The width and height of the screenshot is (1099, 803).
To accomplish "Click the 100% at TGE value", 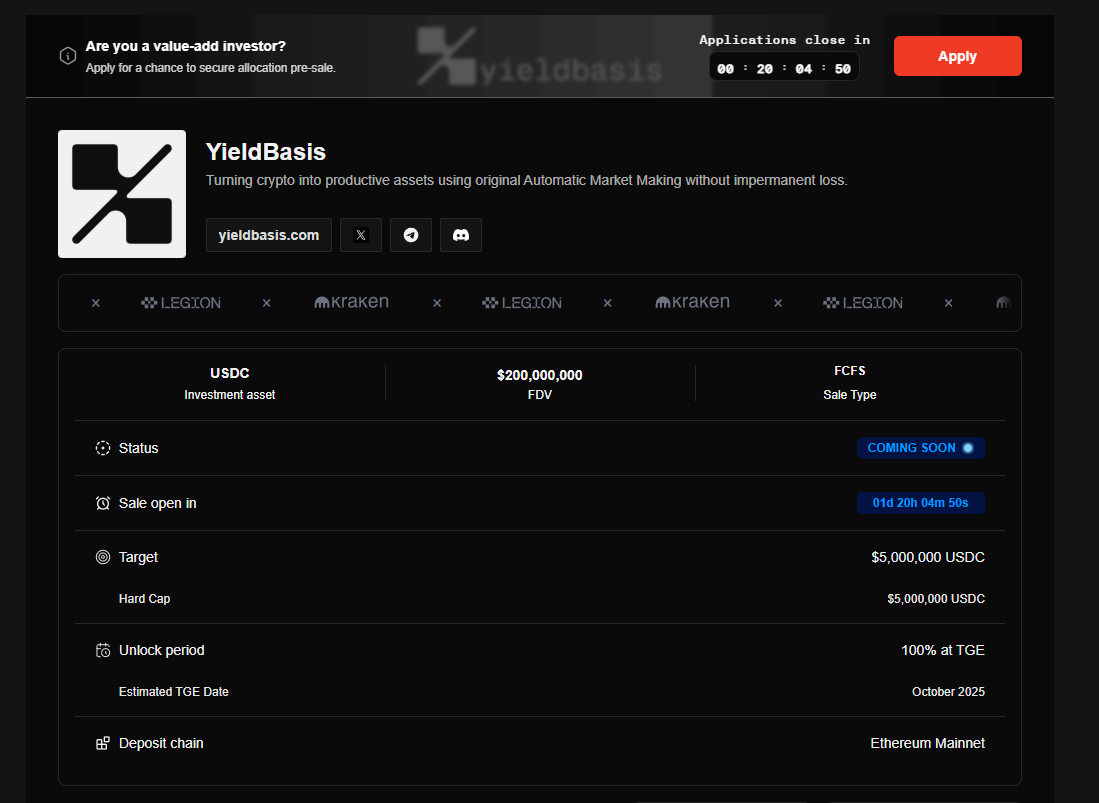I will click(943, 650).
